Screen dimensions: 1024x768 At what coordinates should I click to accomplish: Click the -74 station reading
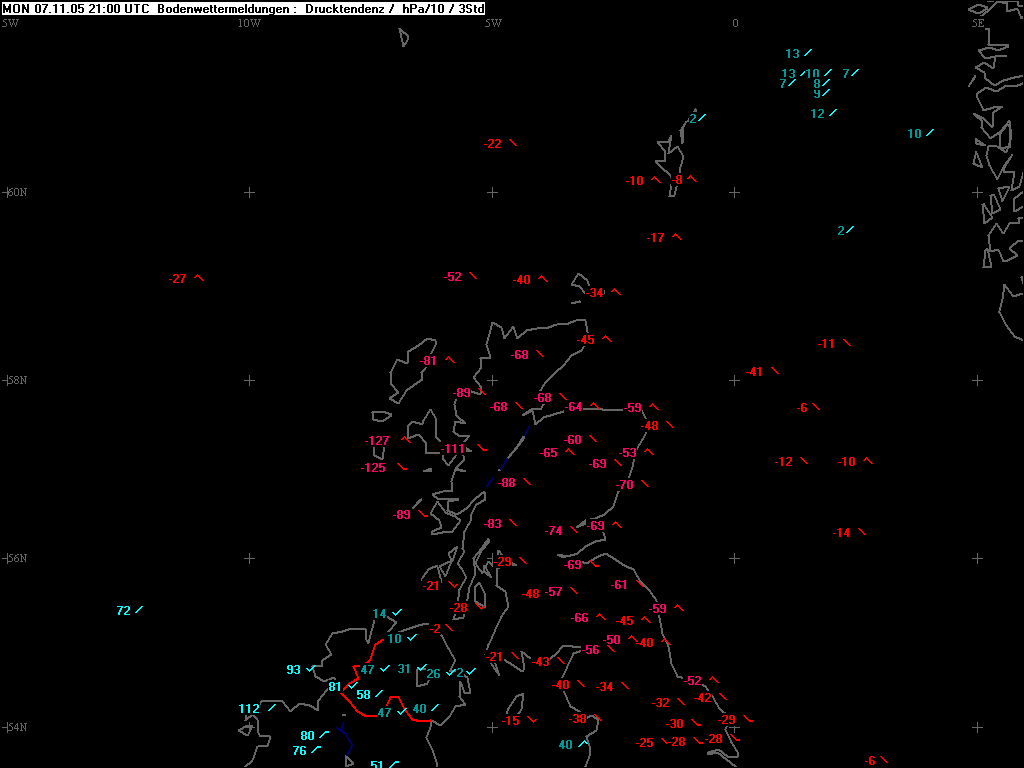pos(554,531)
